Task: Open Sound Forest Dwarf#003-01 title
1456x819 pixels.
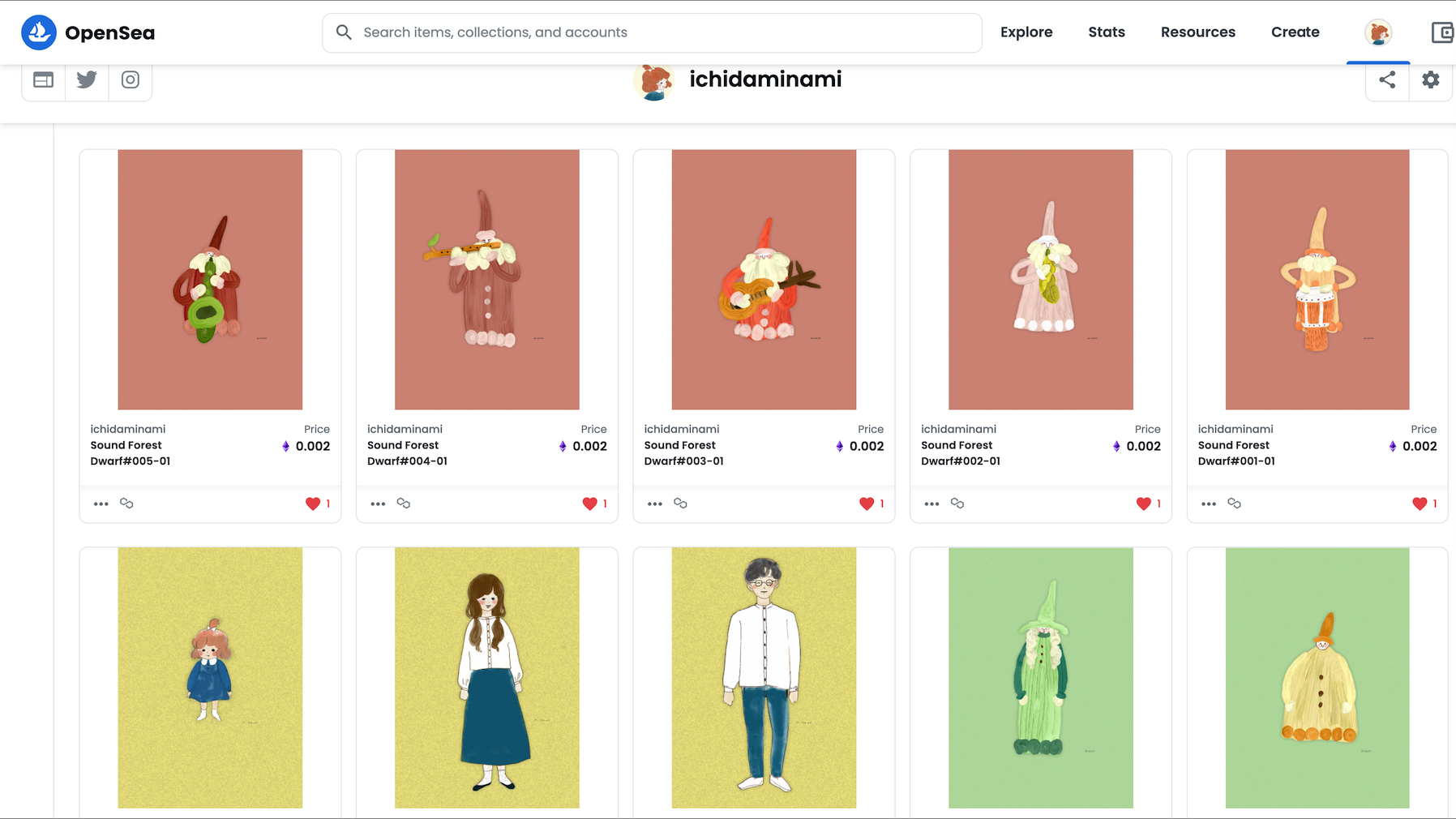Action: [x=684, y=453]
